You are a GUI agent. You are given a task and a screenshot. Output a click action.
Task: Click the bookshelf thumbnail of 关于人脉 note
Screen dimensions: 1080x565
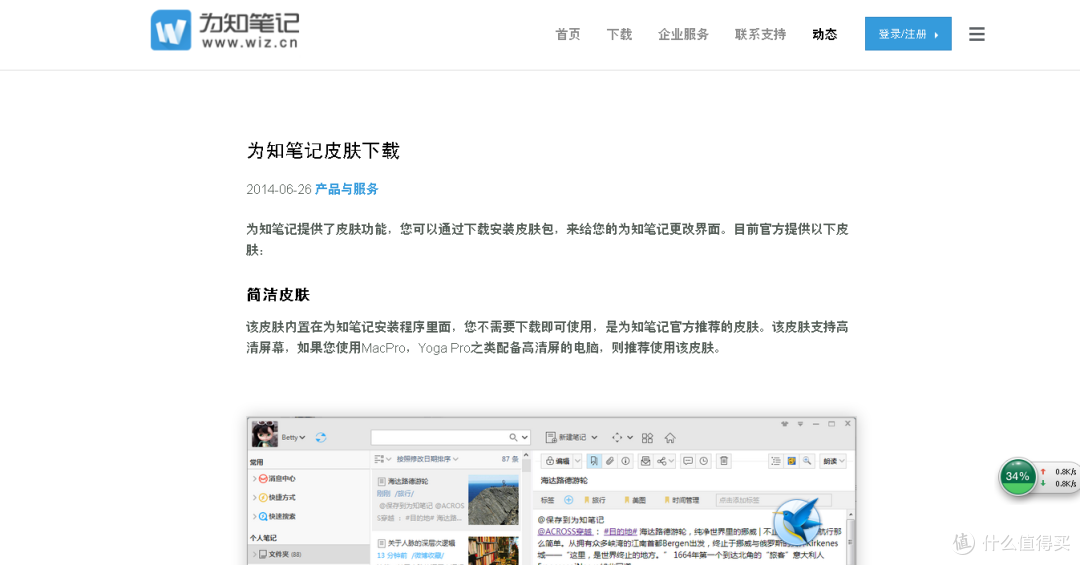tap(493, 551)
